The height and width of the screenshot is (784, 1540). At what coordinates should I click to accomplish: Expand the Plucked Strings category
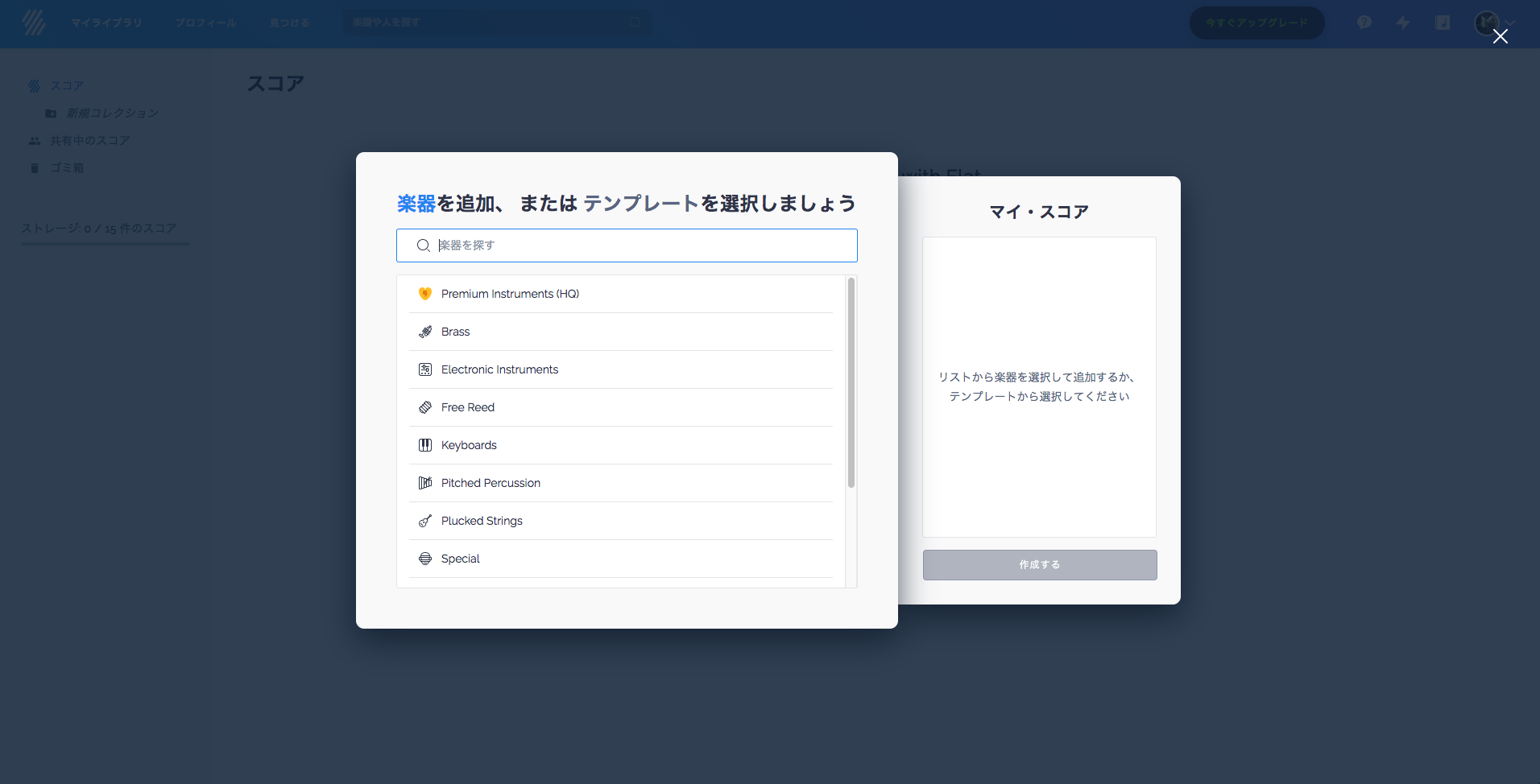[x=482, y=521]
